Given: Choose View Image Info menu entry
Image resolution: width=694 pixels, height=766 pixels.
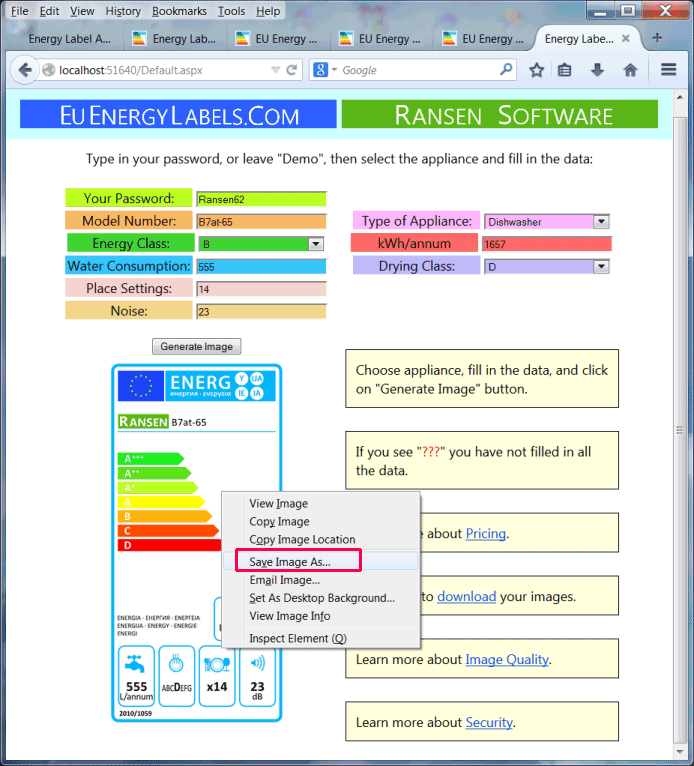Looking at the screenshot, I should tap(290, 616).
